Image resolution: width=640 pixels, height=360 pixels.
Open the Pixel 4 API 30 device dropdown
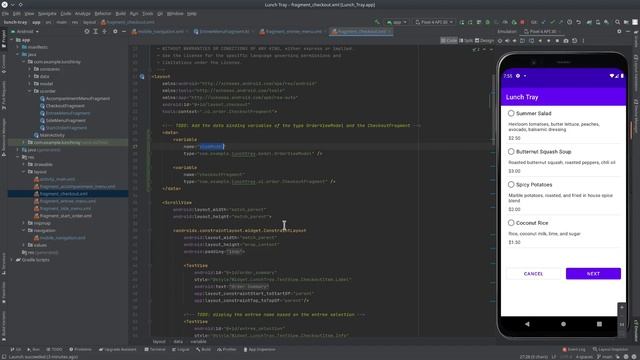tap(434, 22)
